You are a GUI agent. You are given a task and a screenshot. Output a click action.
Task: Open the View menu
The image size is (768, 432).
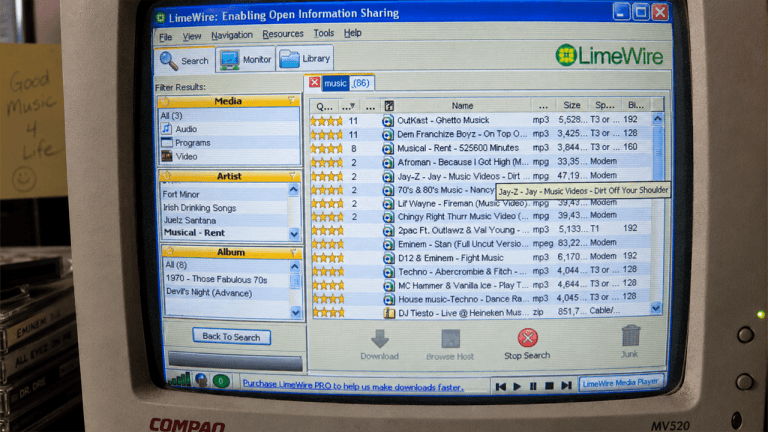click(x=192, y=36)
